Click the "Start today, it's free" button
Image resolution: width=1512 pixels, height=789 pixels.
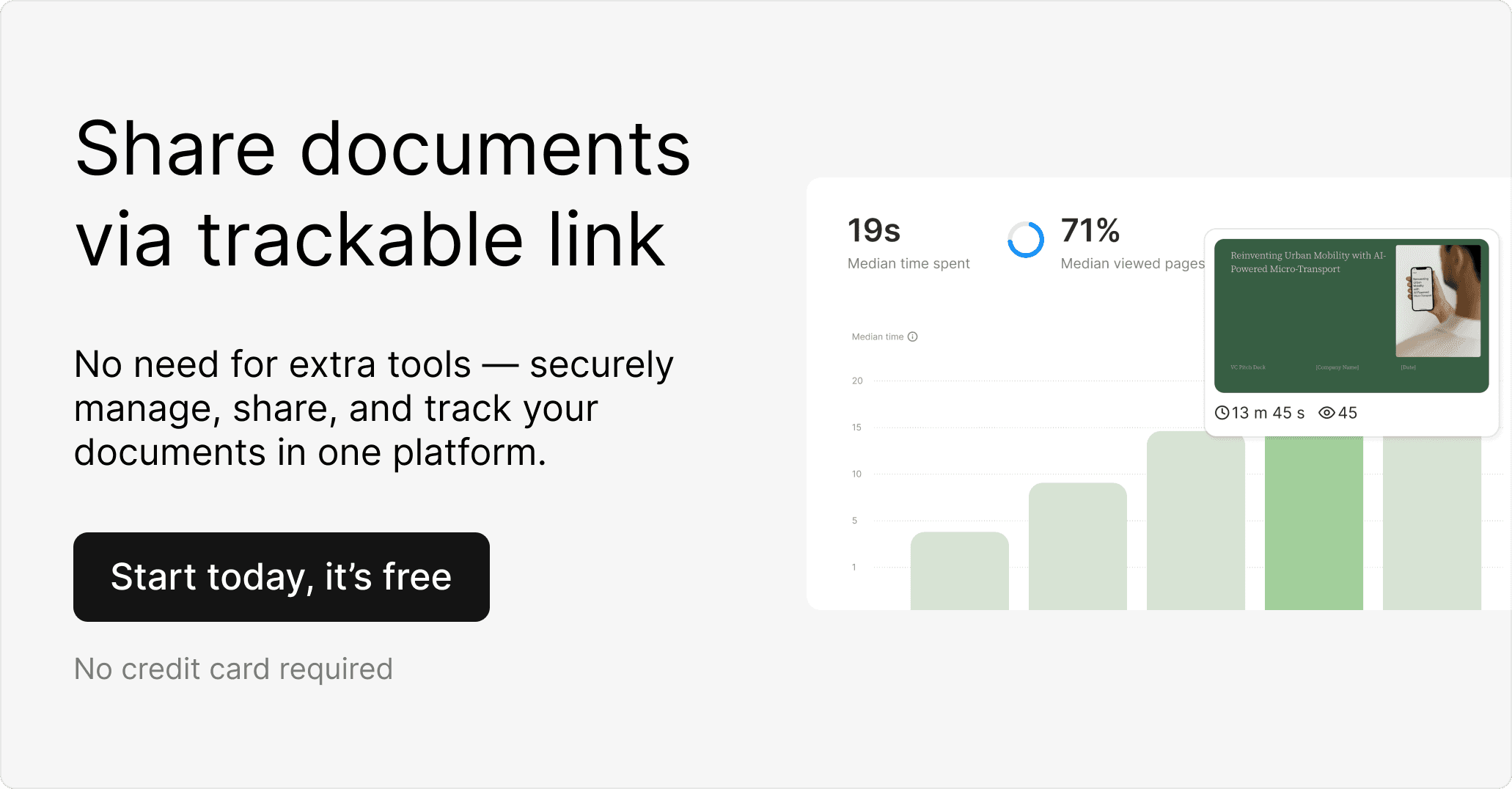click(282, 577)
